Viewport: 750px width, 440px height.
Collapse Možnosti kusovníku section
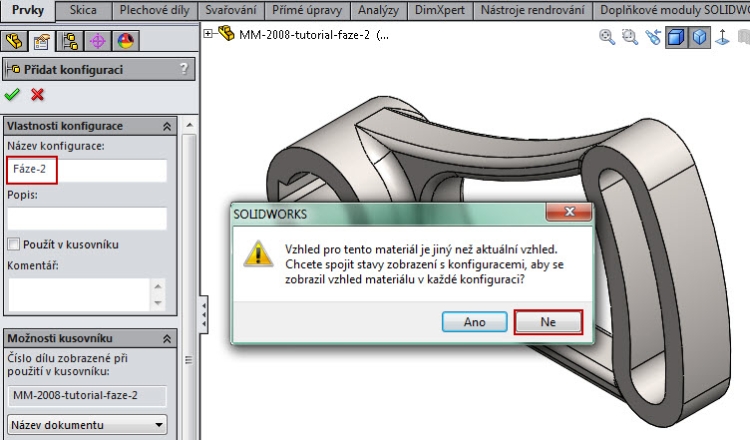pyautogui.click(x=167, y=339)
